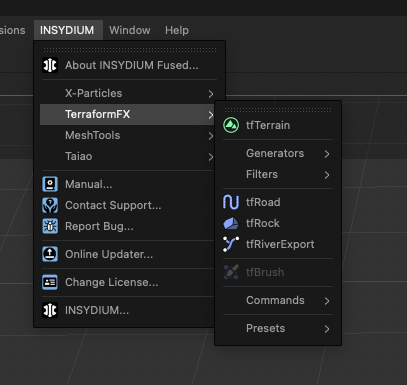This screenshot has width=407, height=385.
Task: Select tfRock in the submenu
Action: 278,223
